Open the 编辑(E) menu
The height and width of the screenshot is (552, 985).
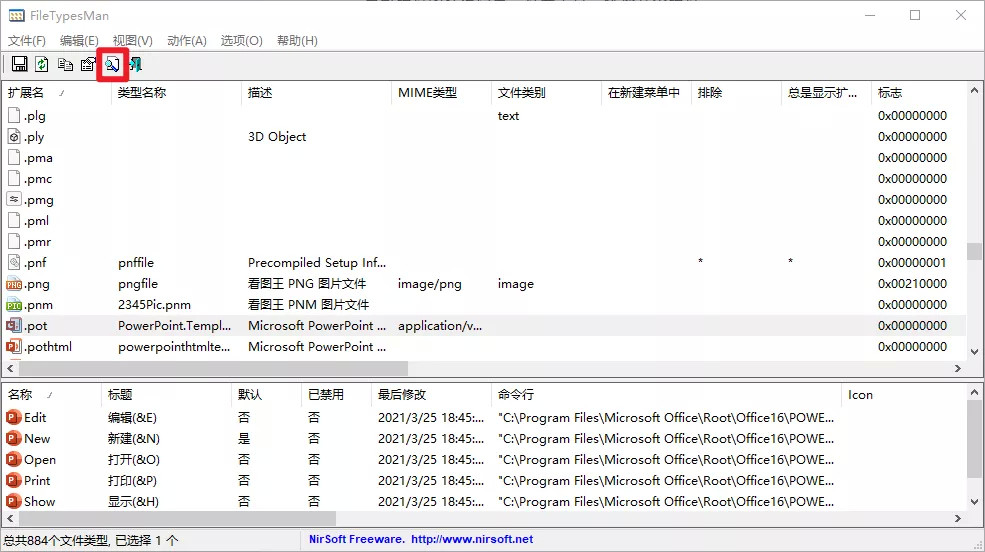(79, 41)
